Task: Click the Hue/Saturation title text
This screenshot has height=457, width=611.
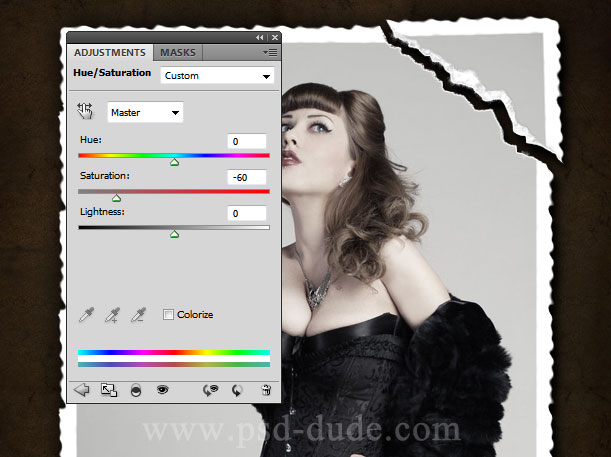Action: coord(112,73)
